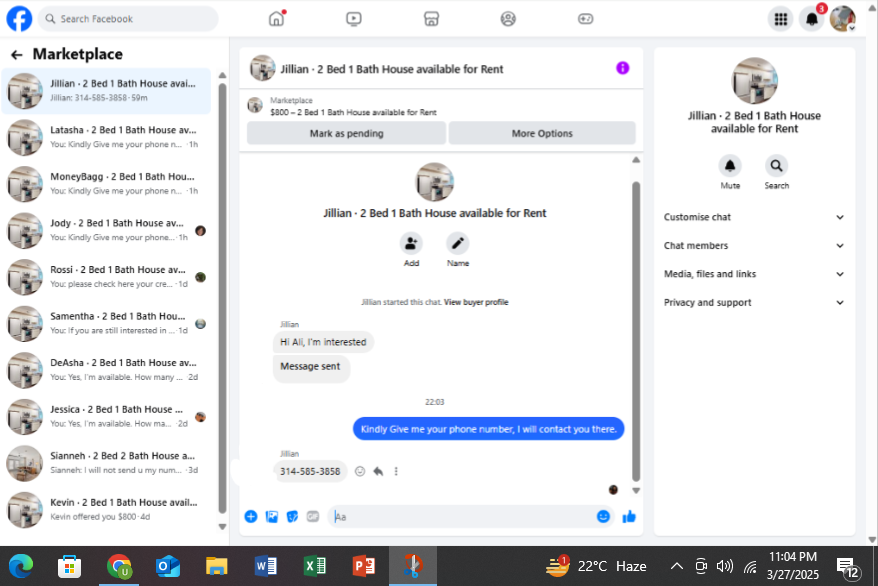This screenshot has height=586, width=878.
Task: Click the 'Hi Ali, I'm interested' message
Action: [x=323, y=342]
